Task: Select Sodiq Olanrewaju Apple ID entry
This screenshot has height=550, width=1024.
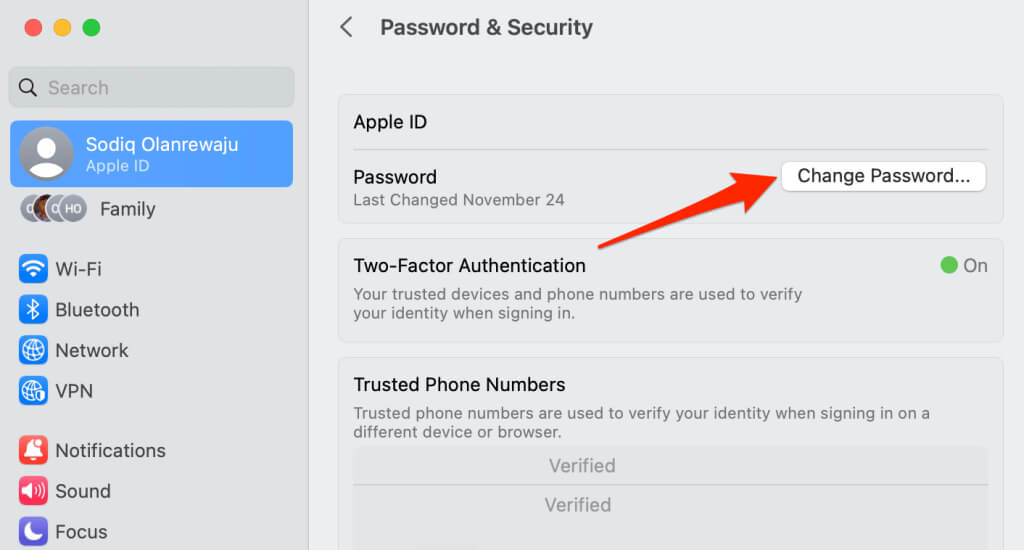Action: (x=152, y=154)
